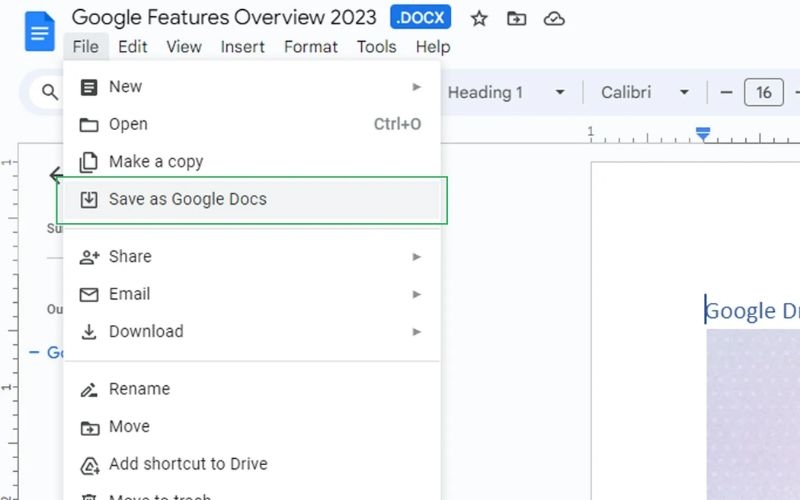Image resolution: width=800 pixels, height=500 pixels.
Task: Click the document title Google Features Overview 2023
Action: [224, 17]
